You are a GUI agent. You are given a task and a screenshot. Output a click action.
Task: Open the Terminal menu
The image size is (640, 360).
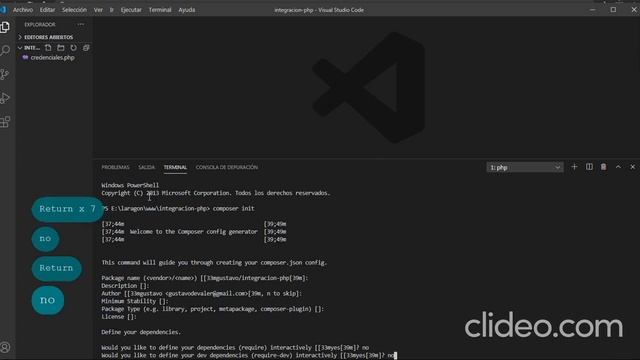point(160,10)
